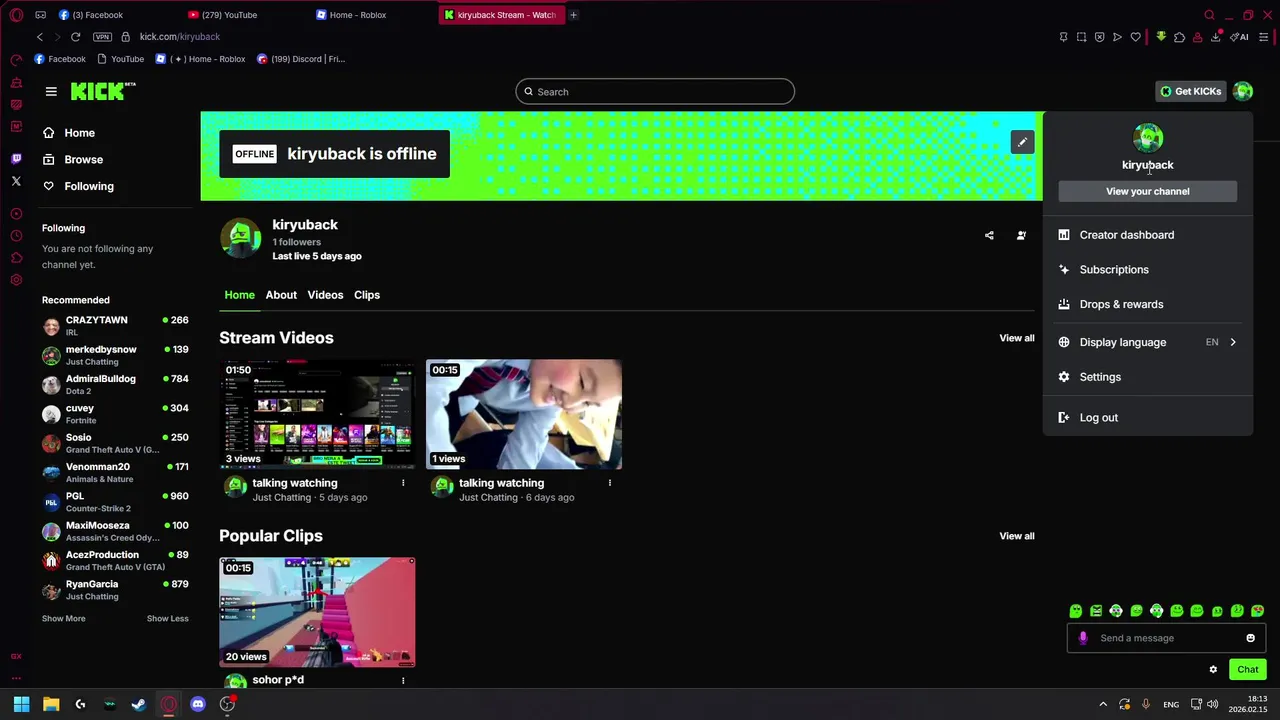Toggle the Kick sidebar hamburger menu
Viewport: 1280px width, 720px height.
(51, 91)
